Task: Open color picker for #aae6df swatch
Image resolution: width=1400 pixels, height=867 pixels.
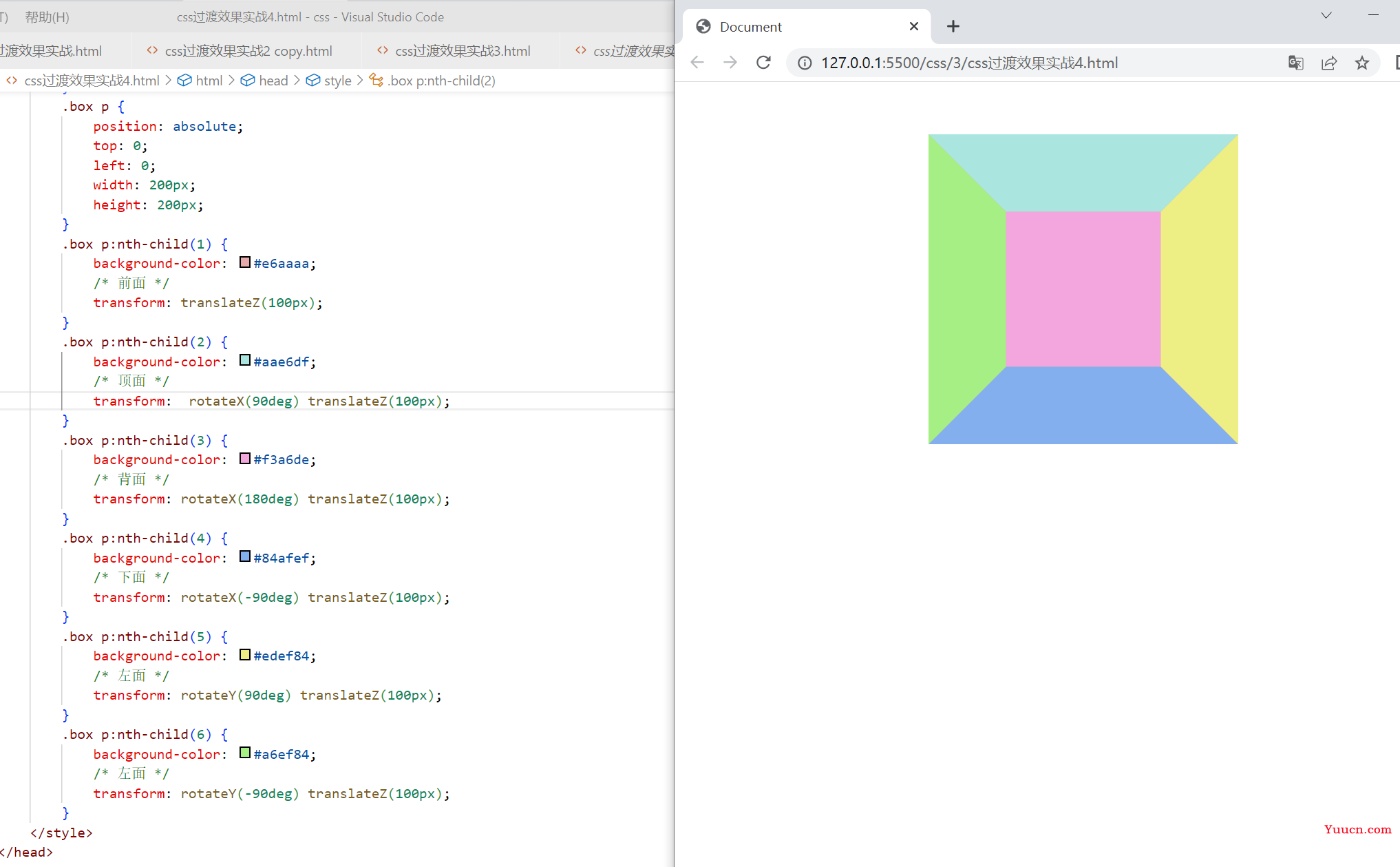Action: pyautogui.click(x=245, y=360)
